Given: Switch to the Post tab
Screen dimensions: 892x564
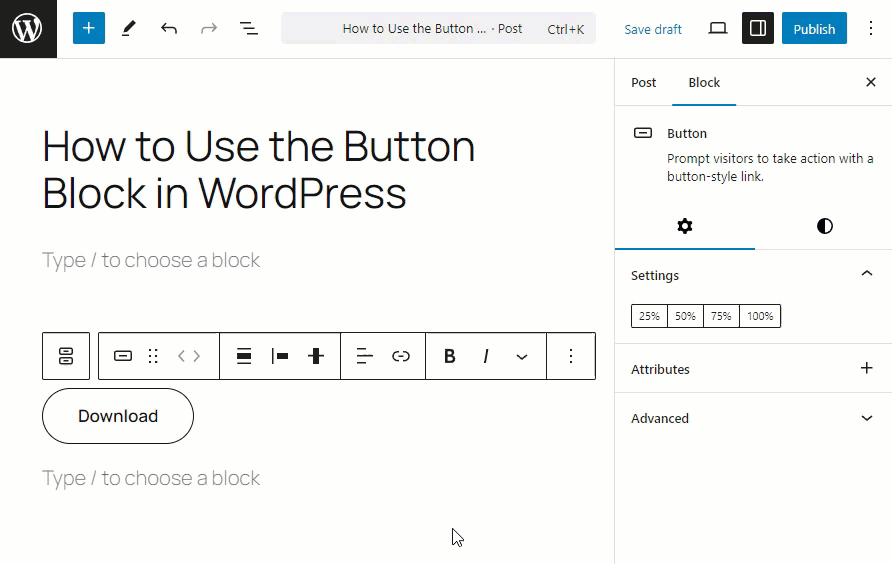Looking at the screenshot, I should point(643,83).
